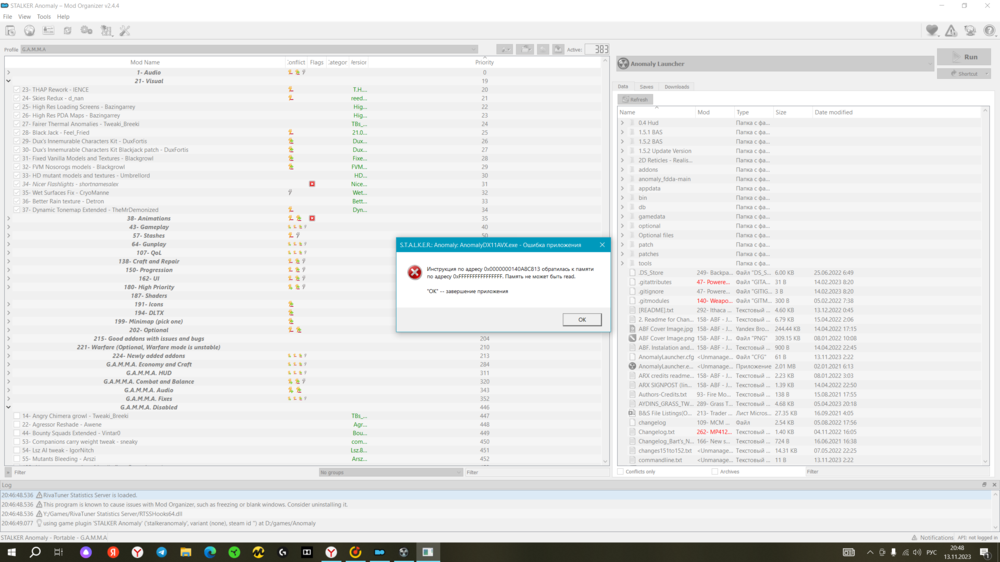Open Telegram from the taskbar
This screenshot has width=1000, height=562.
[x=162, y=552]
